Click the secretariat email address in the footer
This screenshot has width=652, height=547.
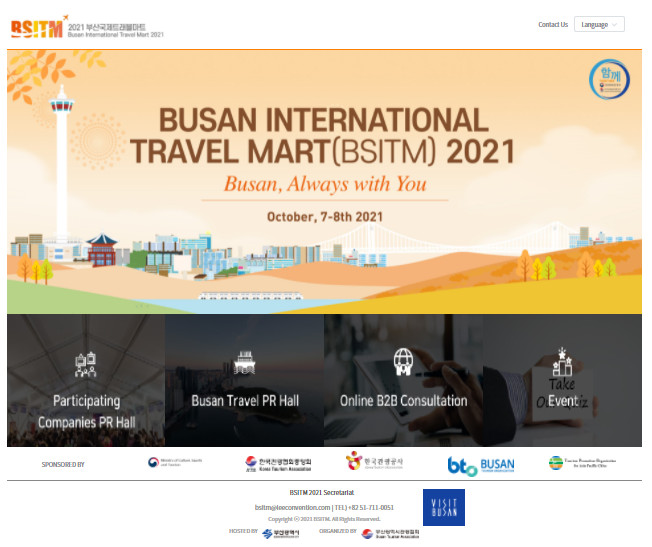(x=292, y=507)
